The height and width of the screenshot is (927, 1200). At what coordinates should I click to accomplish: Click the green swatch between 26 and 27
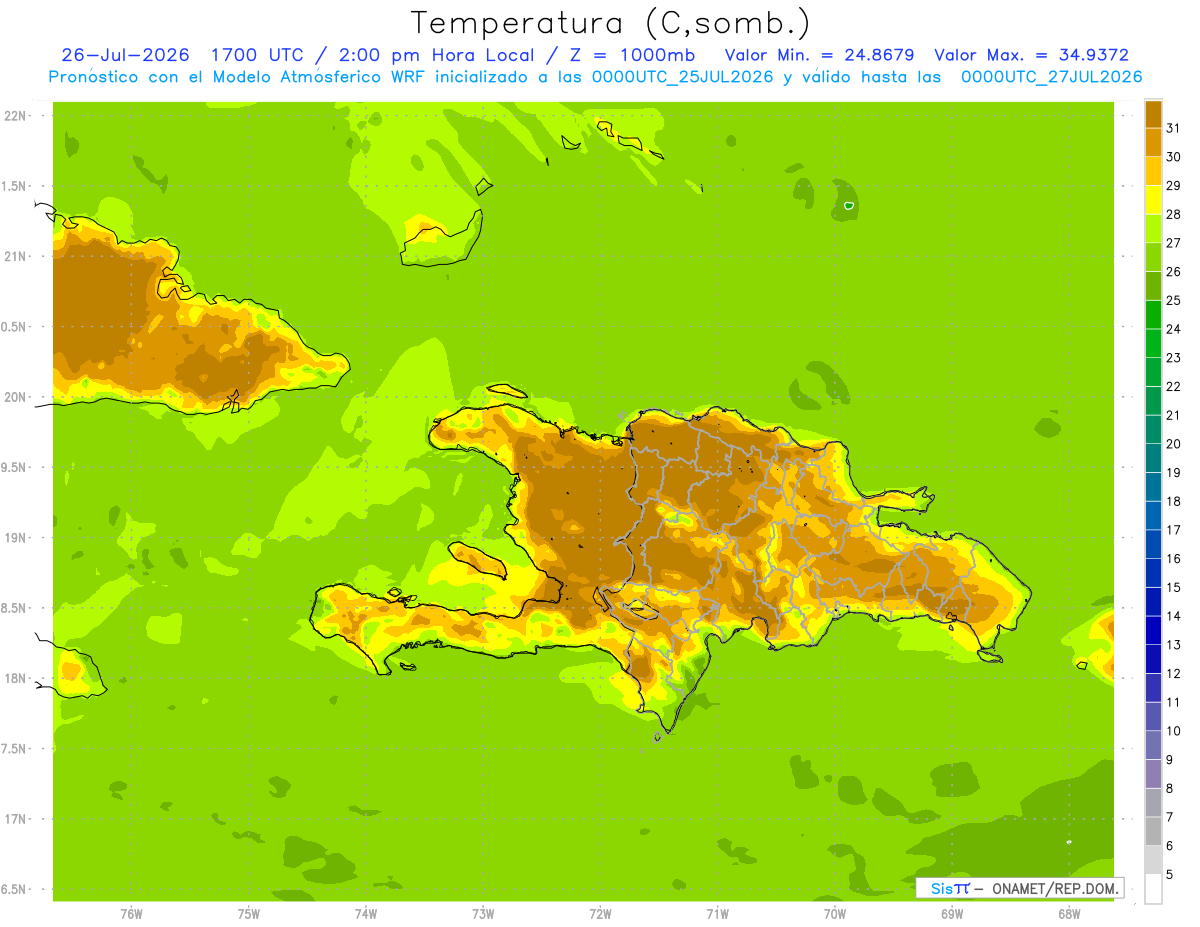coord(1153,257)
